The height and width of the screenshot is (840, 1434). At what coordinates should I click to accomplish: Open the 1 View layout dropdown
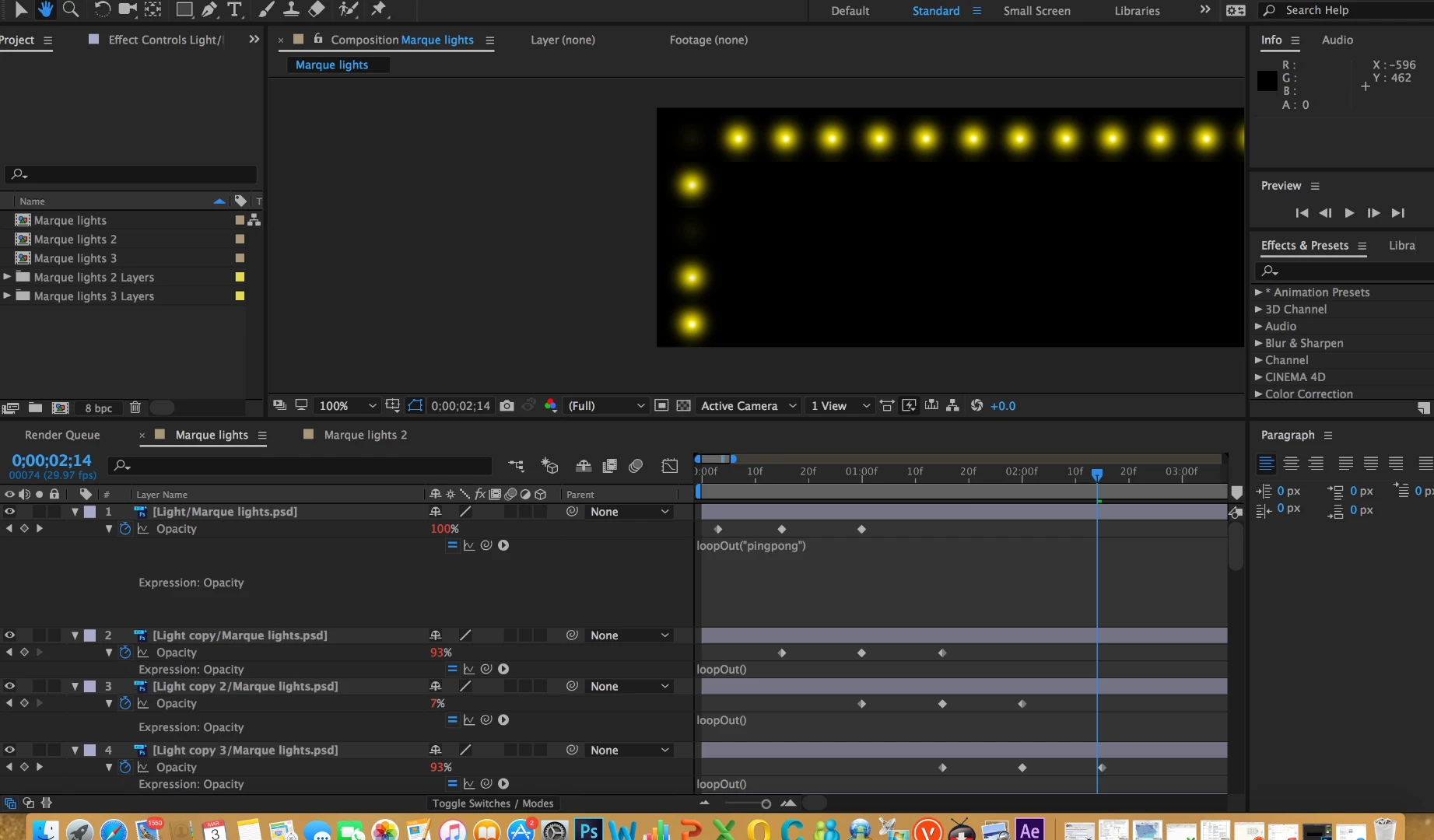(840, 405)
